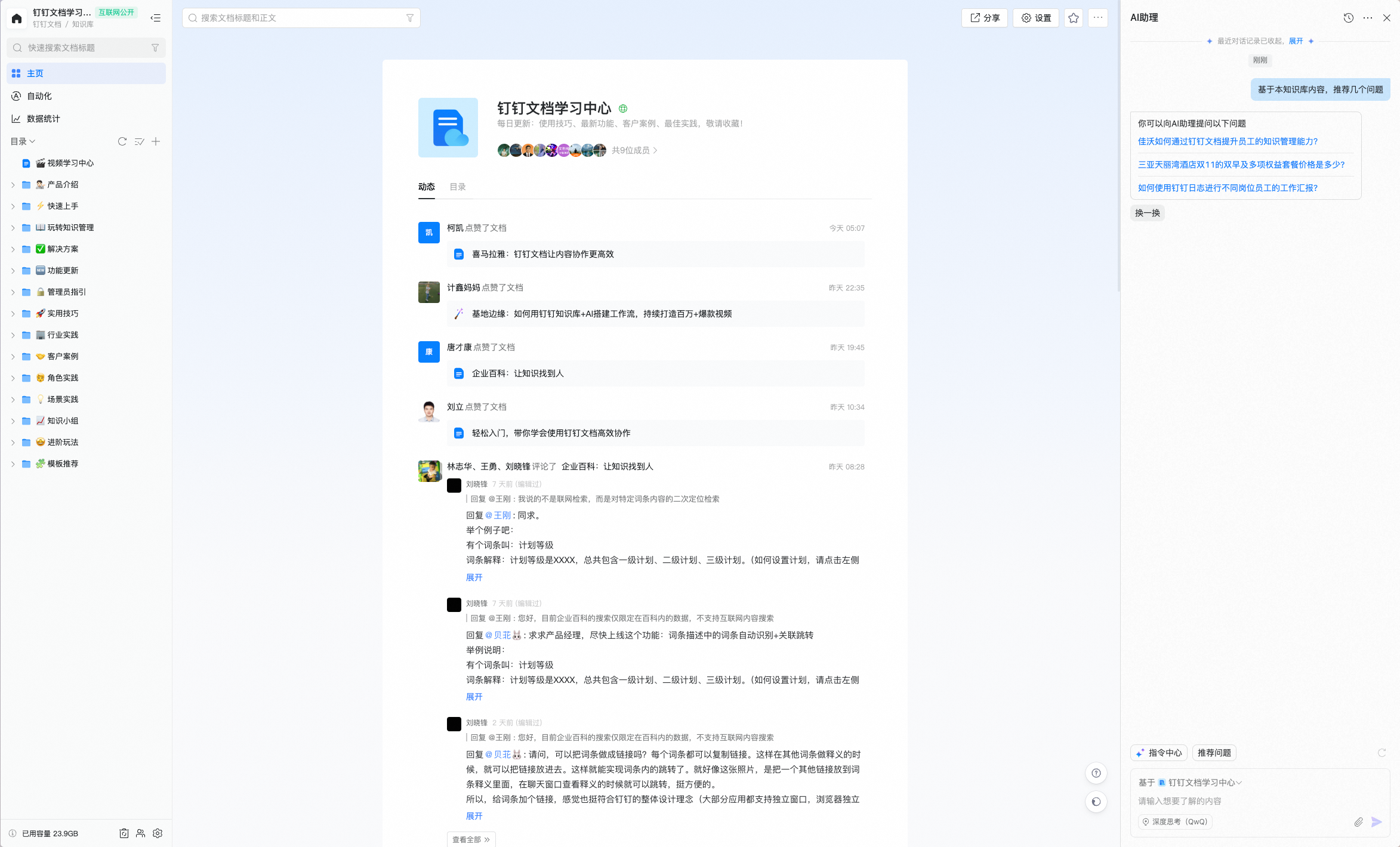Focus the 快速搜索文档标题 field
This screenshot has height=847, width=1400.
click(x=87, y=48)
